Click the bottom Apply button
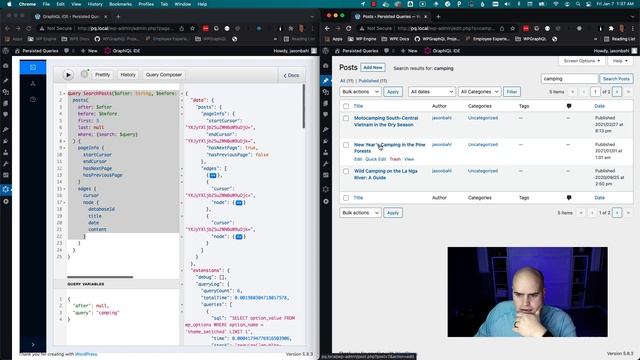640x360 pixels. [393, 213]
